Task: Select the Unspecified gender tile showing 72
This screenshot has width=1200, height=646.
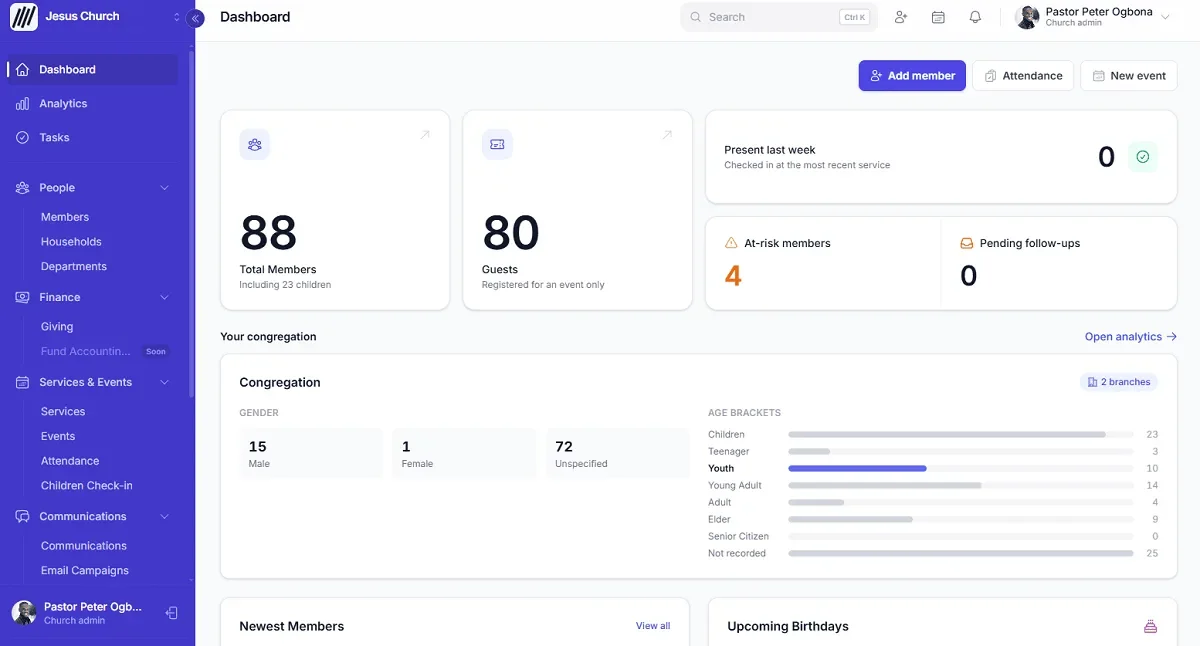Action: [x=618, y=454]
